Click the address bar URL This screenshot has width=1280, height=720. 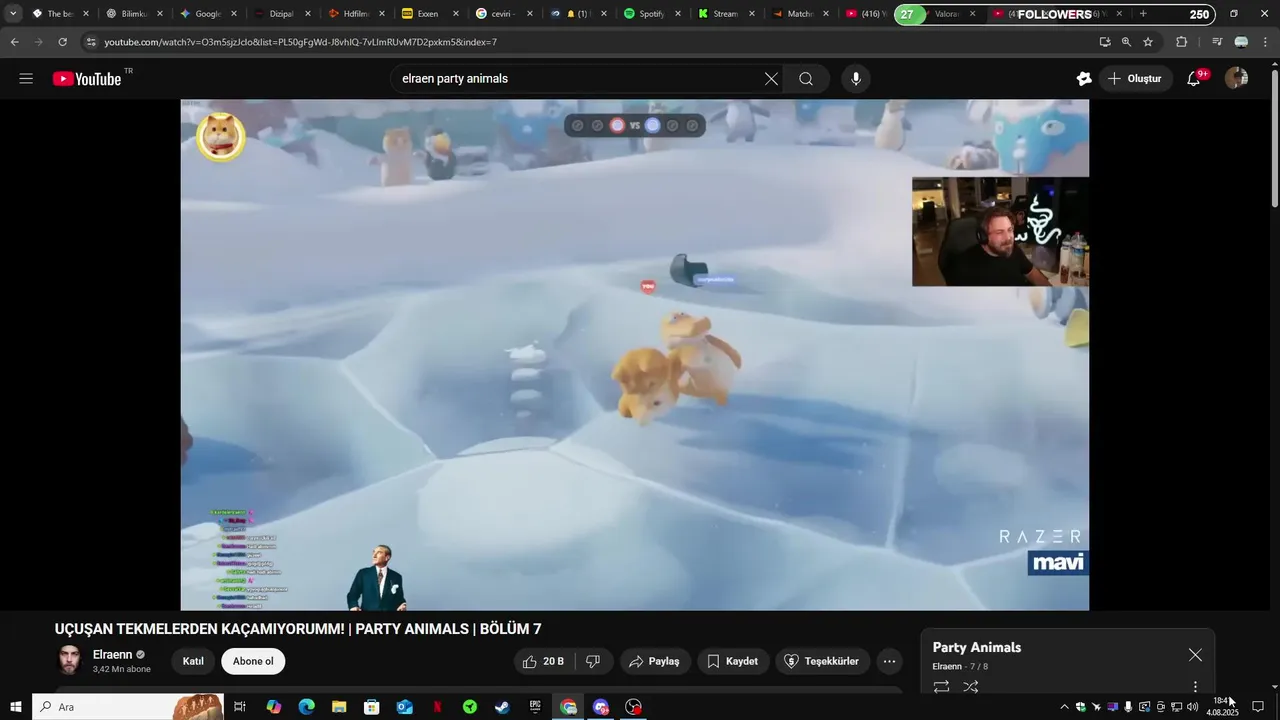click(x=300, y=42)
